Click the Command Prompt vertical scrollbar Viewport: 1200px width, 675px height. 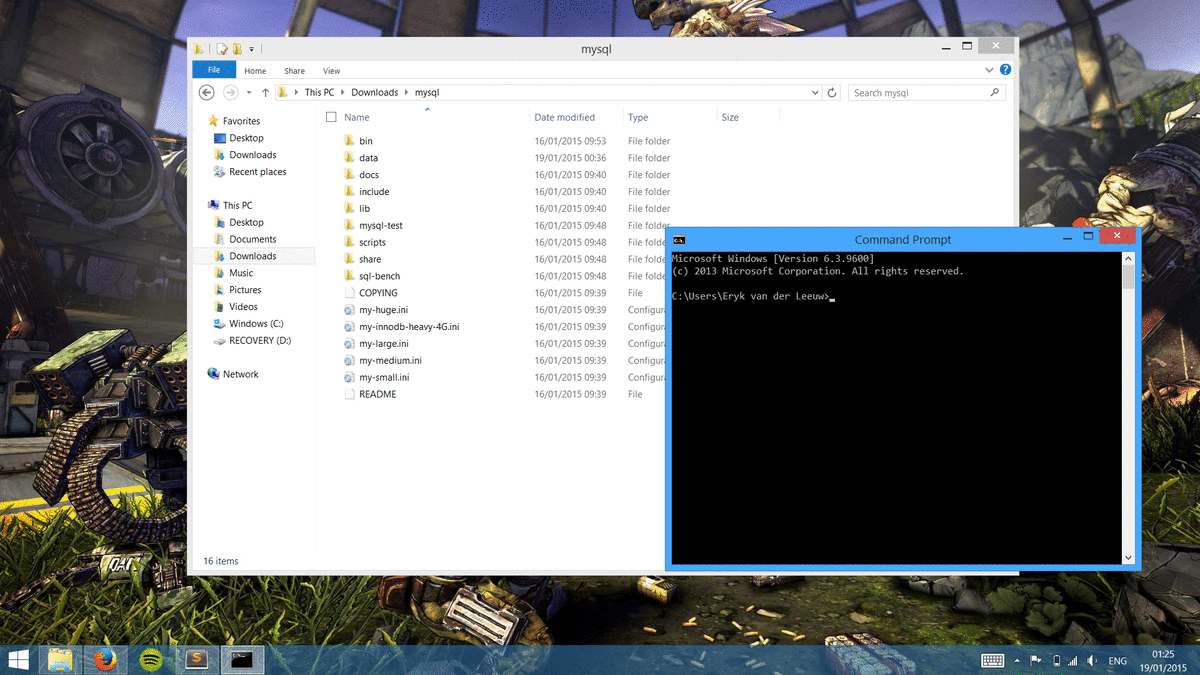[1128, 400]
